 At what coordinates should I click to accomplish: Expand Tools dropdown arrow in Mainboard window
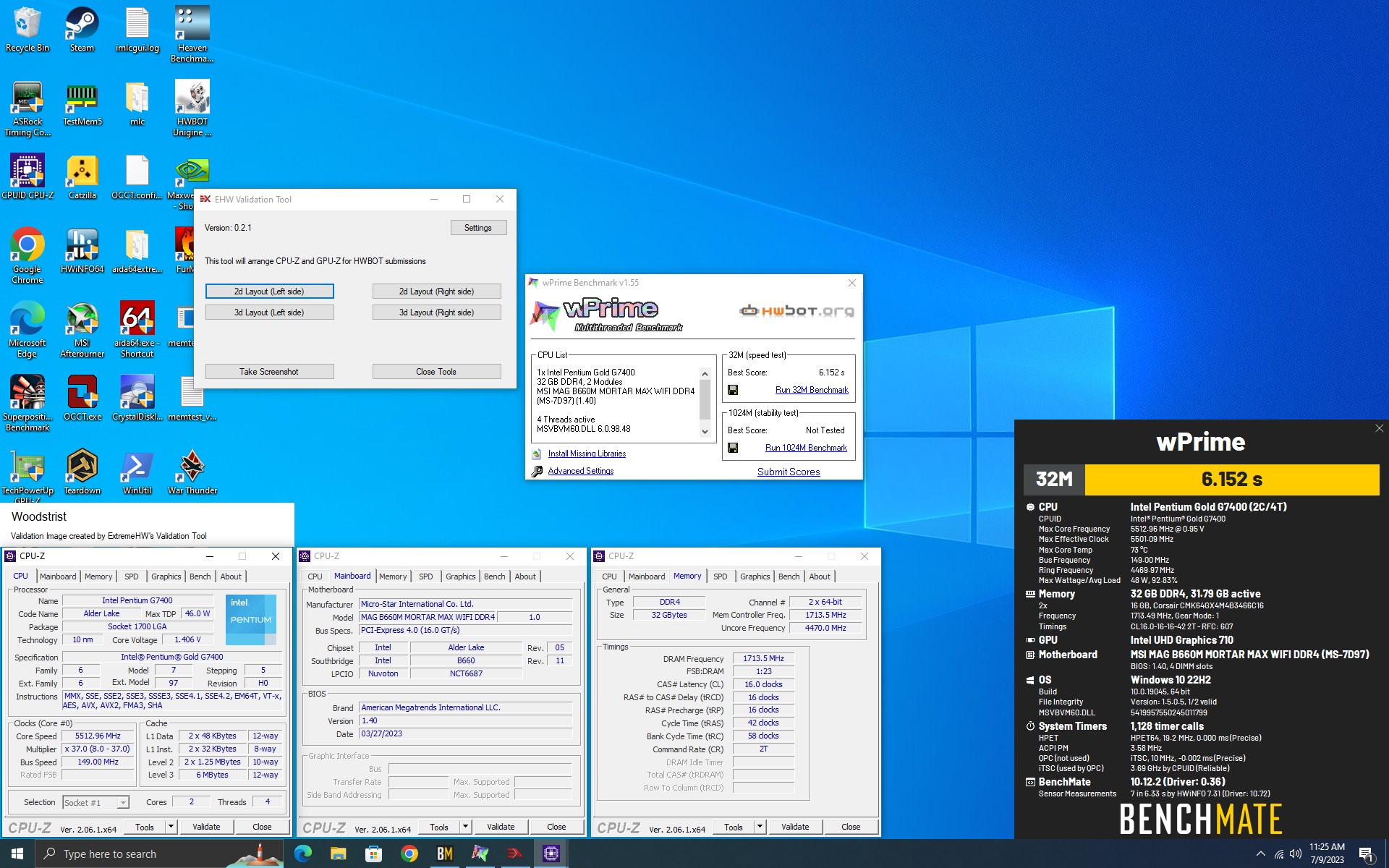465,826
